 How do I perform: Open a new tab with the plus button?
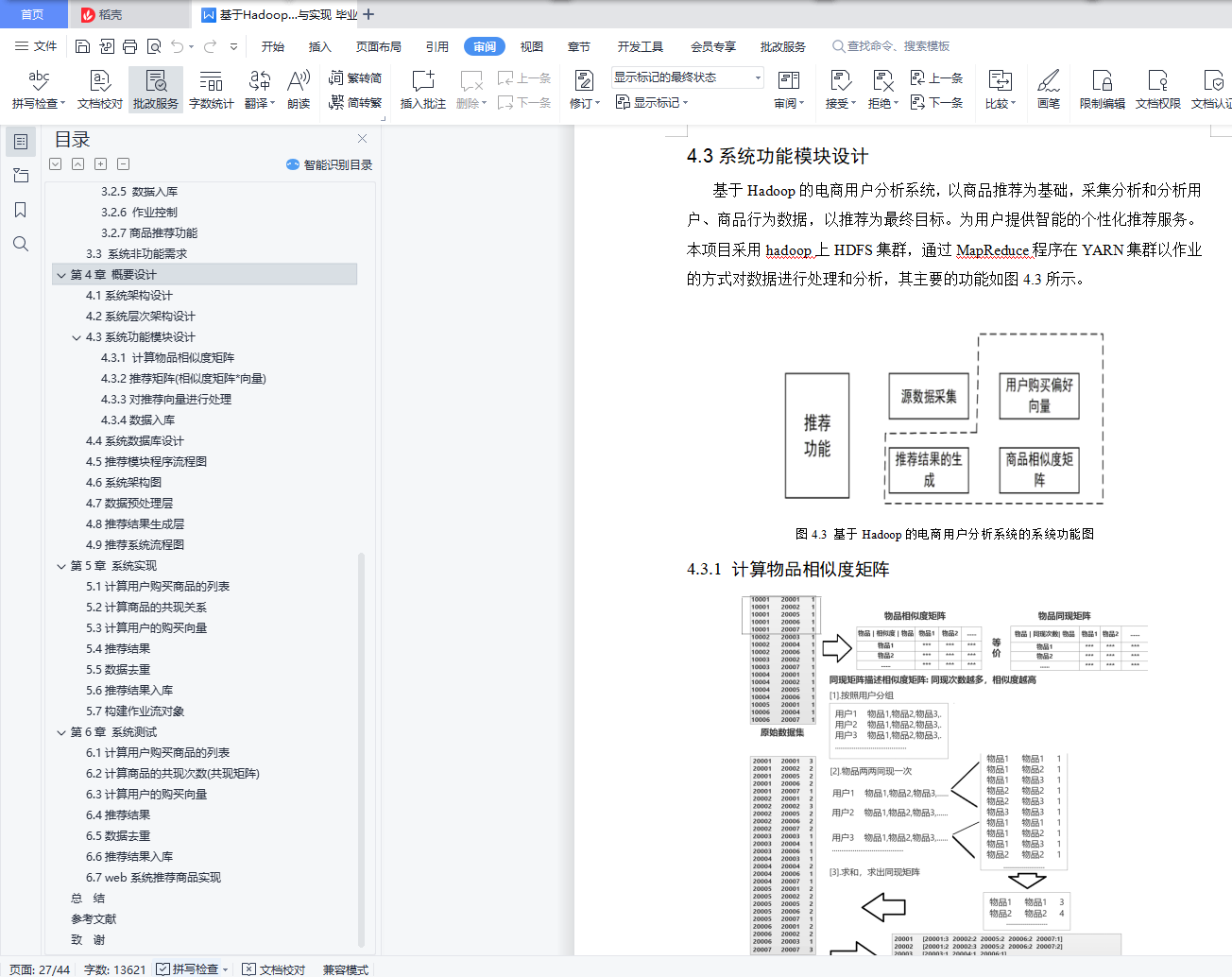pyautogui.click(x=368, y=14)
